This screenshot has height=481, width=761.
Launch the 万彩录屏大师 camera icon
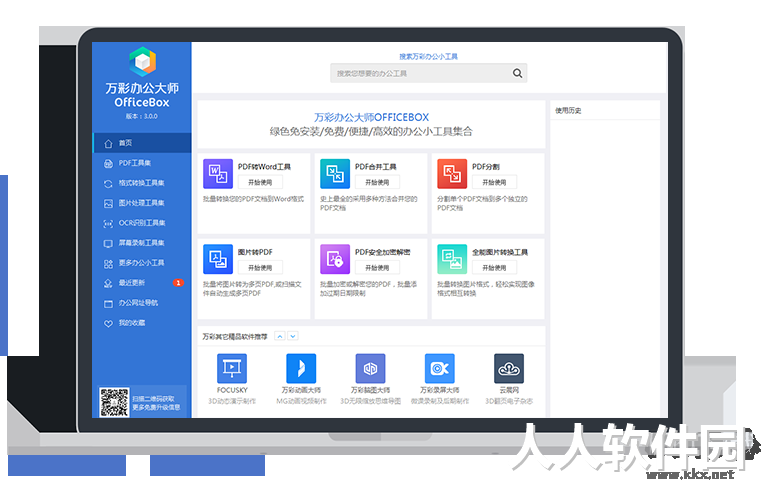[440, 368]
